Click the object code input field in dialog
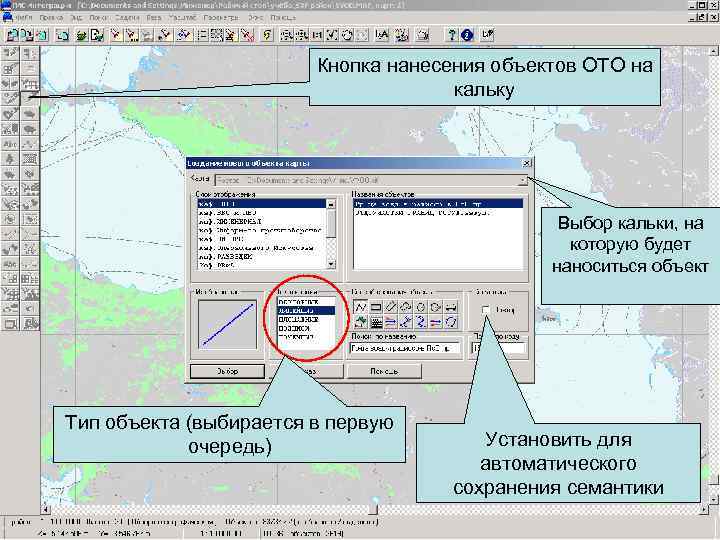This screenshot has height=540, width=720. point(498,348)
